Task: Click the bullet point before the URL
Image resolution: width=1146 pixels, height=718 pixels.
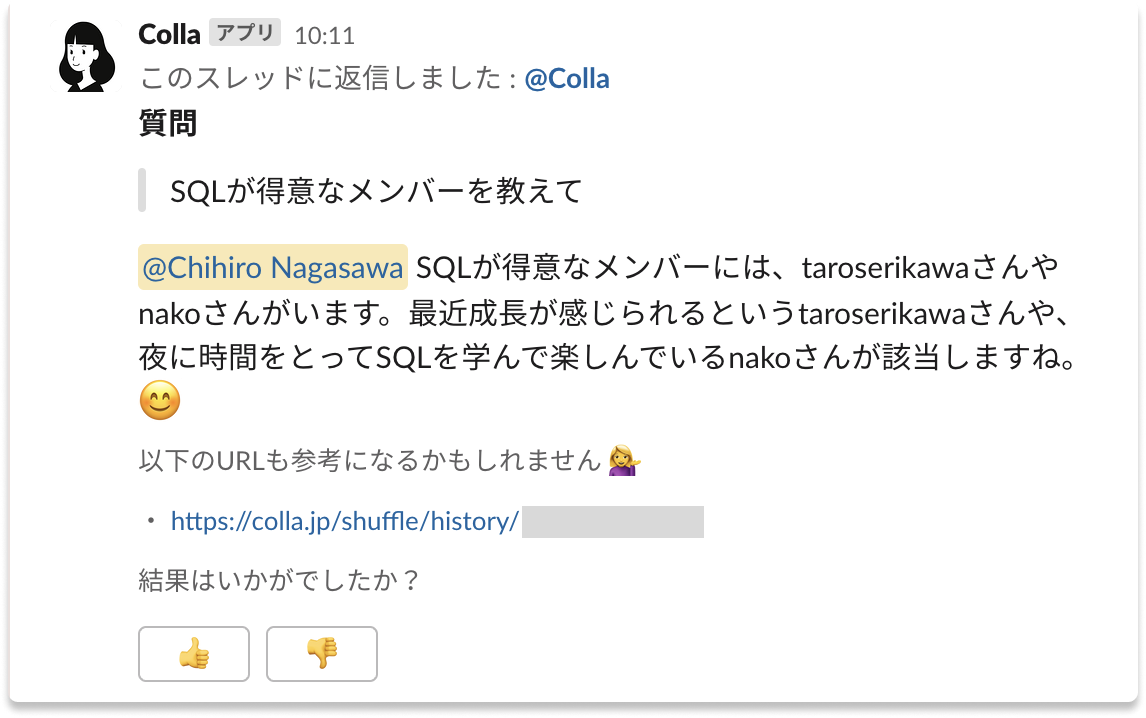Action: tap(151, 522)
